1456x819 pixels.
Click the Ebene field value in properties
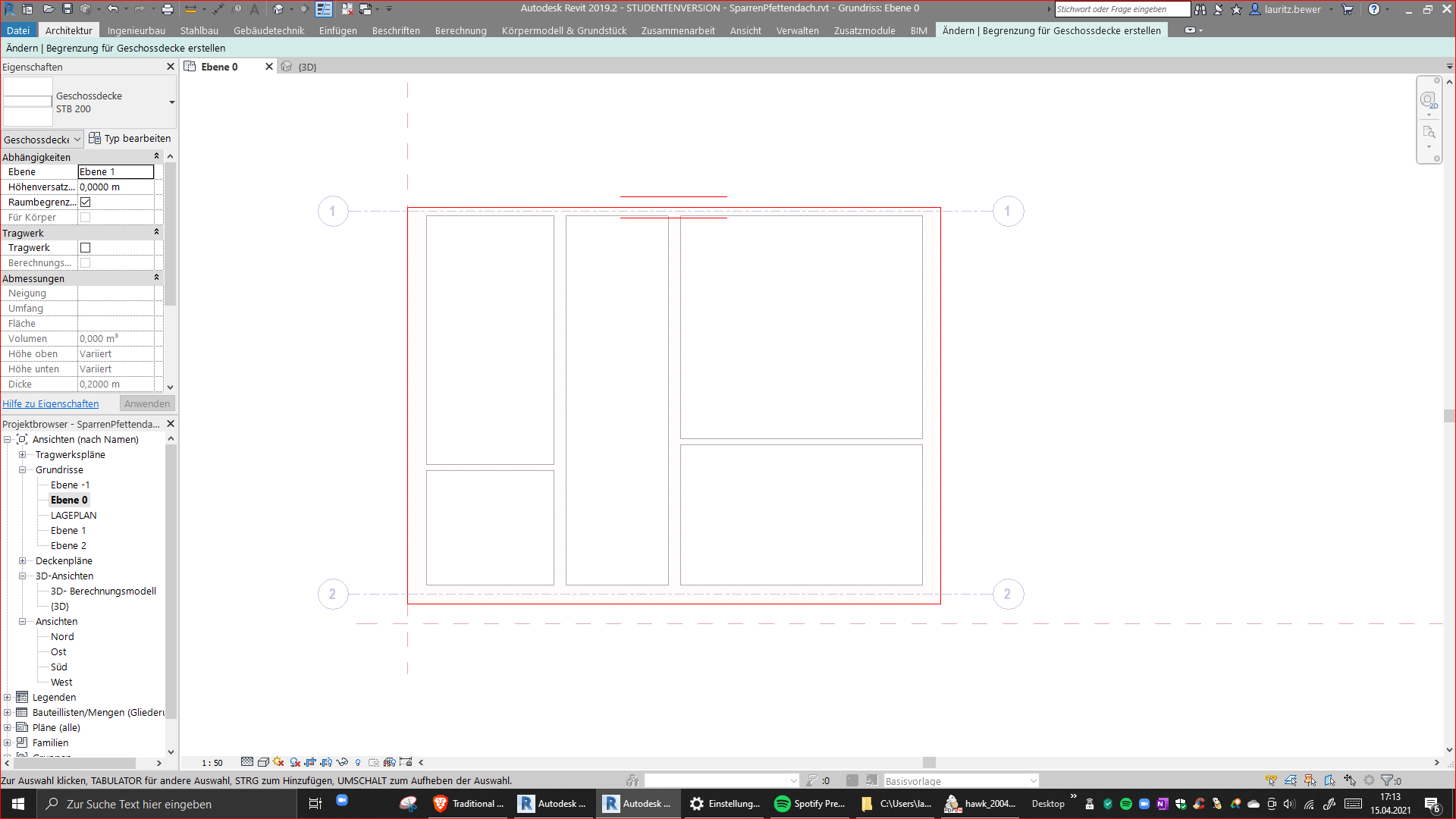[x=116, y=172]
